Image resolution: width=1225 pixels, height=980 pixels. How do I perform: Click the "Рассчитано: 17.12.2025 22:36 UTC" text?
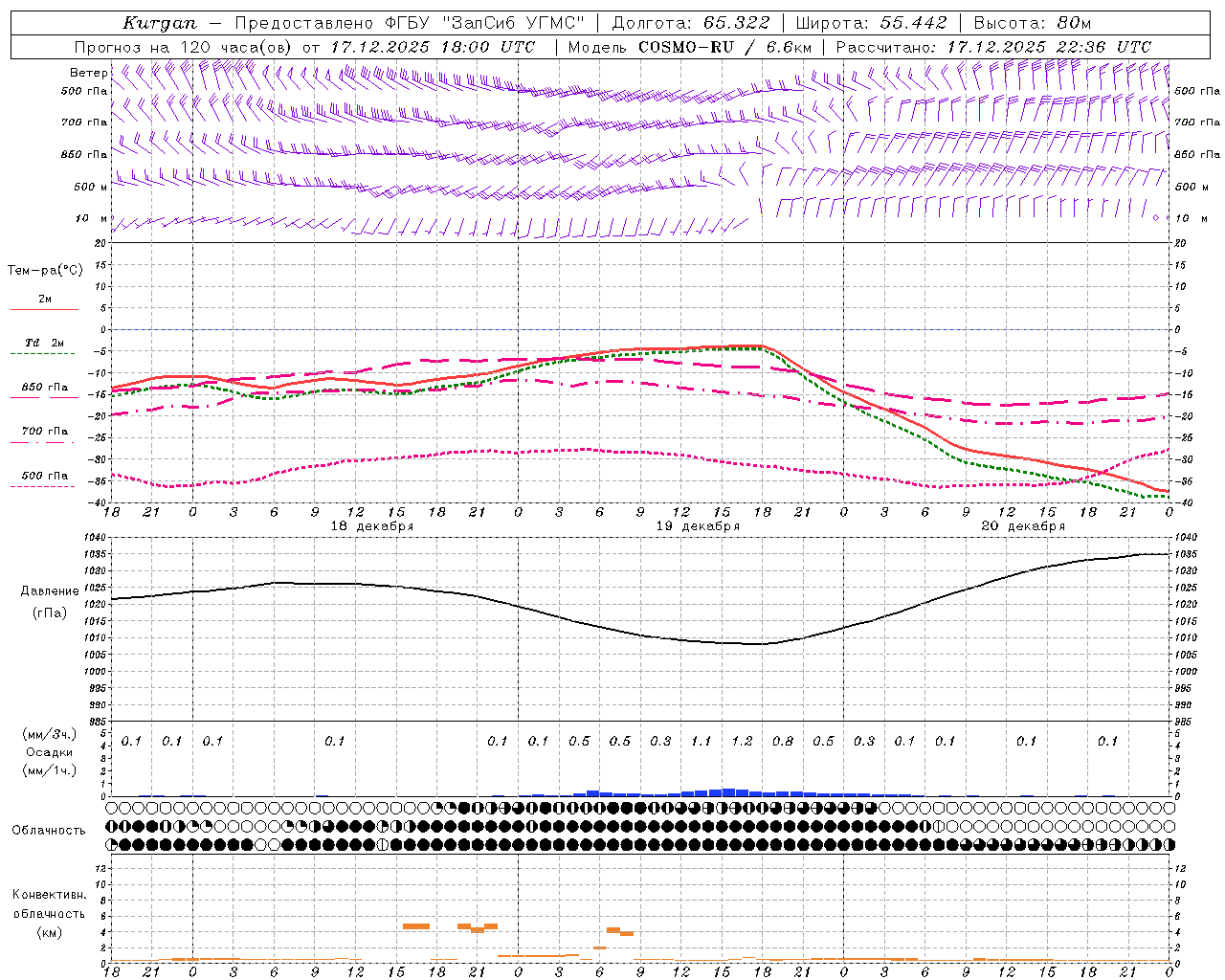click(993, 47)
